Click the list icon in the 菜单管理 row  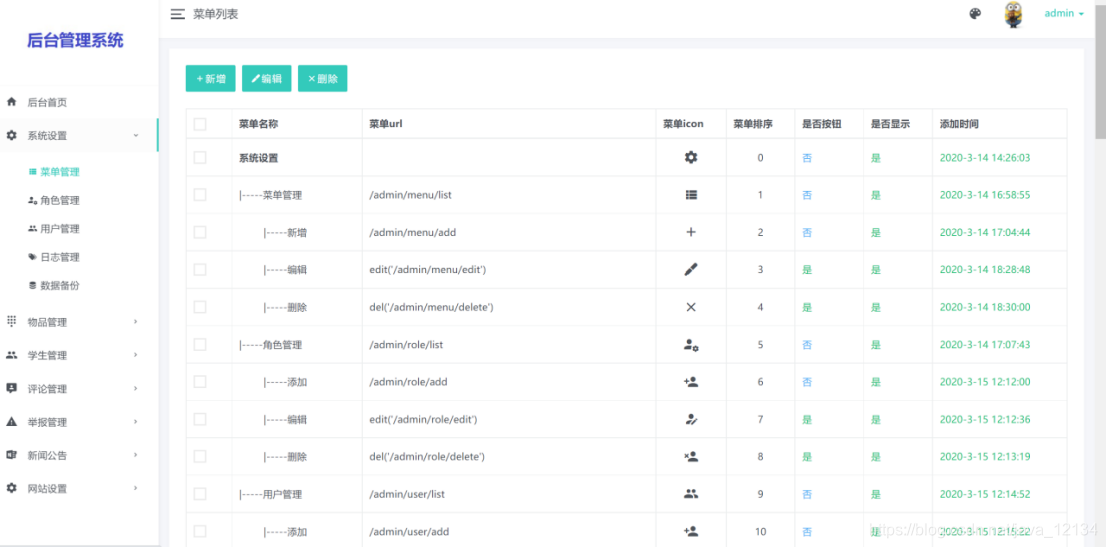coord(690,194)
